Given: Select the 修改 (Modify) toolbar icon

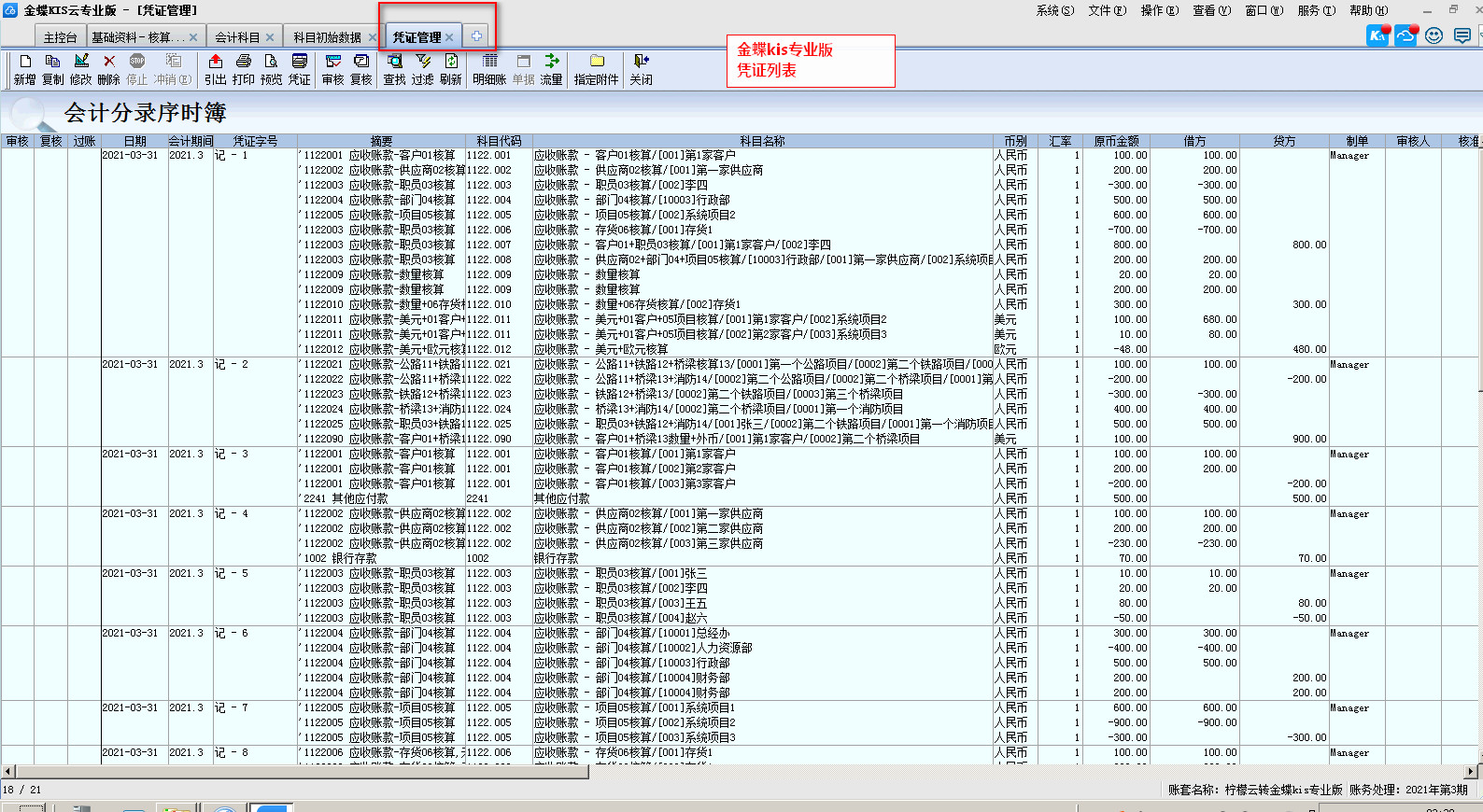Looking at the screenshot, I should (x=81, y=62).
